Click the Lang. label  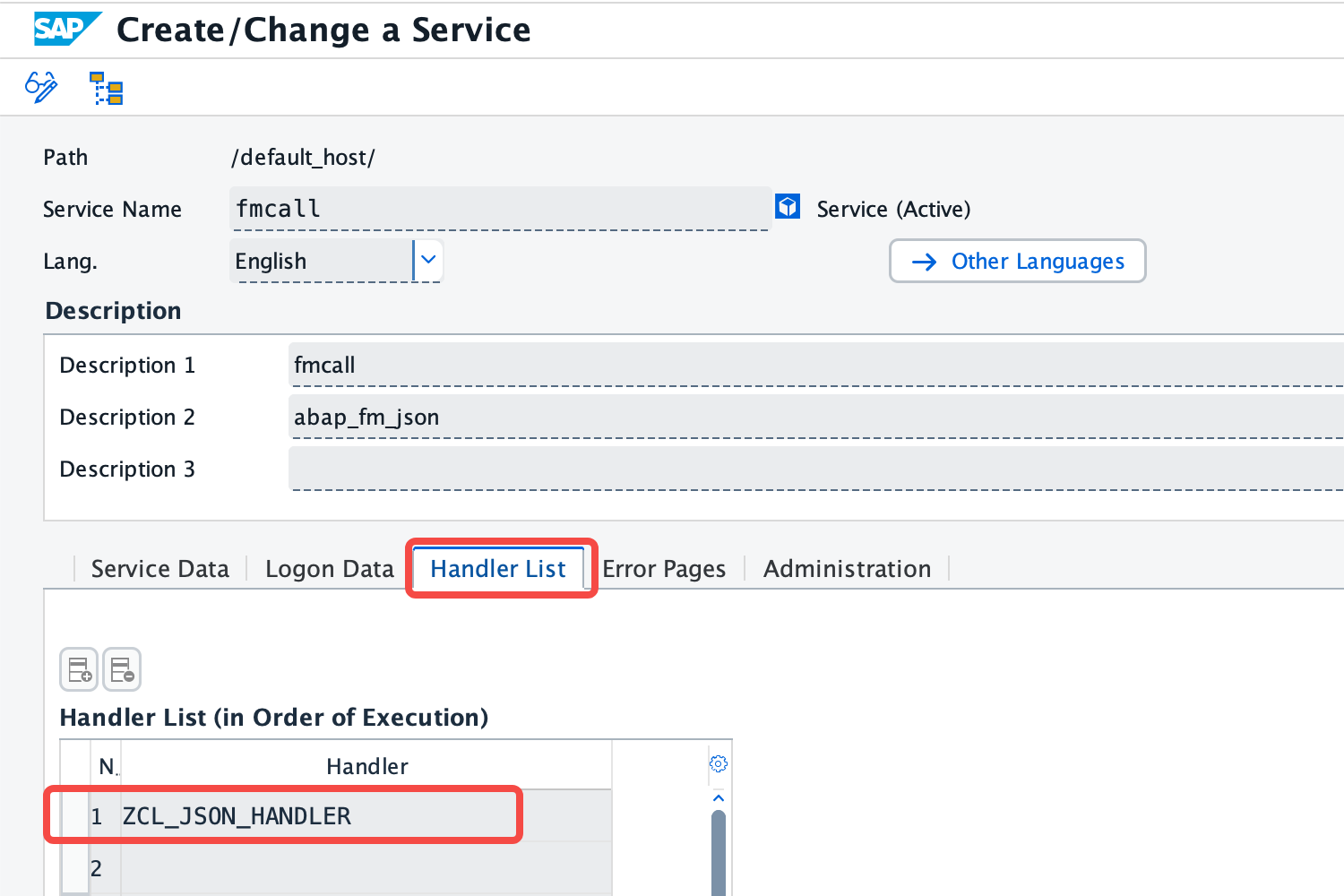pyautogui.click(x=70, y=261)
